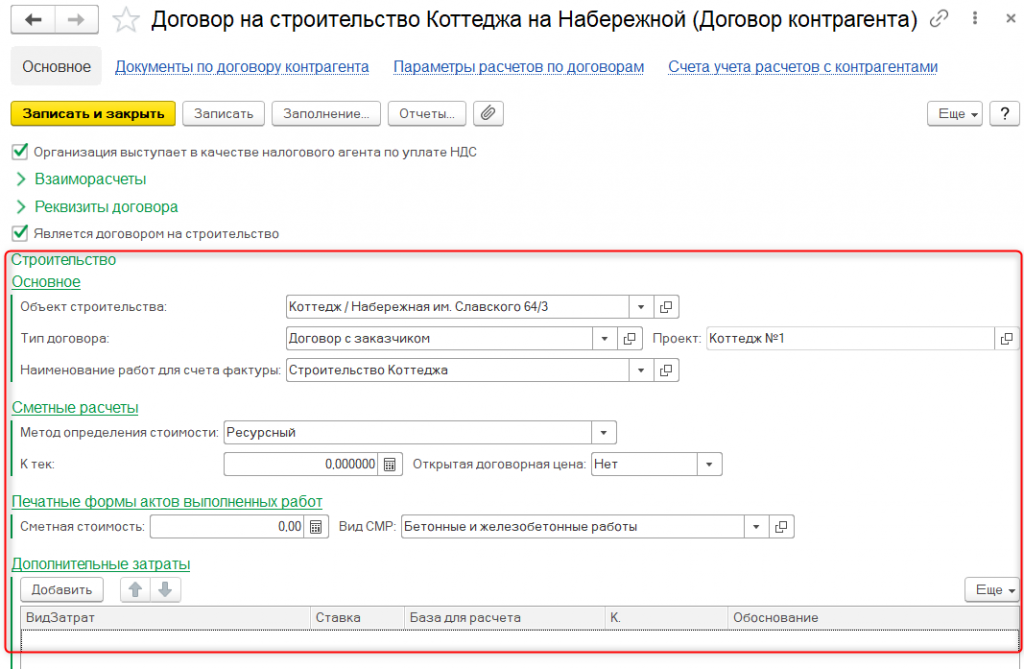Open calculator for the К тек field
Screen dimensions: 1024x669
tap(391, 464)
